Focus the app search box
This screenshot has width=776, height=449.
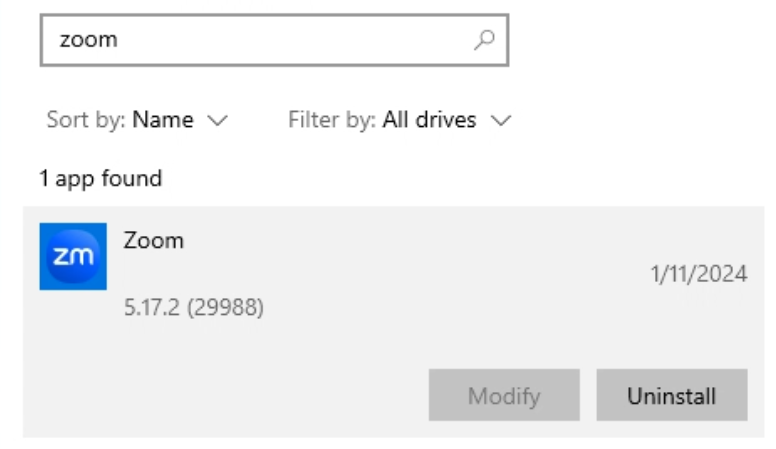[x=270, y=40]
